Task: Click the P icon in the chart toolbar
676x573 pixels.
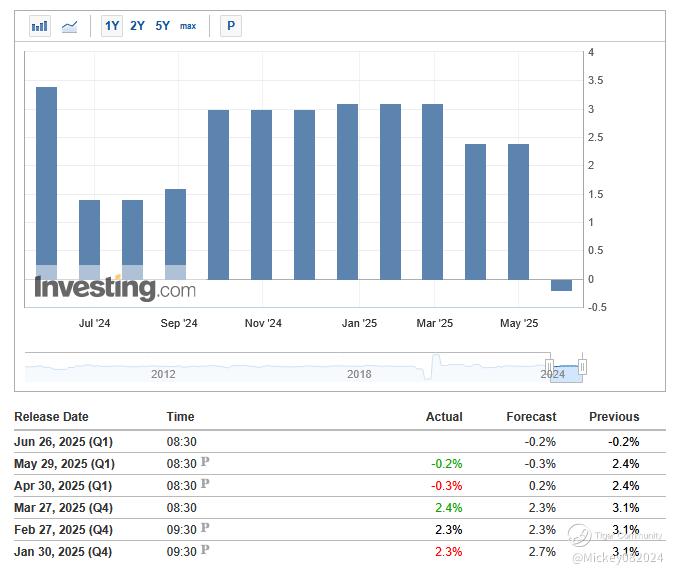Action: click(x=231, y=26)
